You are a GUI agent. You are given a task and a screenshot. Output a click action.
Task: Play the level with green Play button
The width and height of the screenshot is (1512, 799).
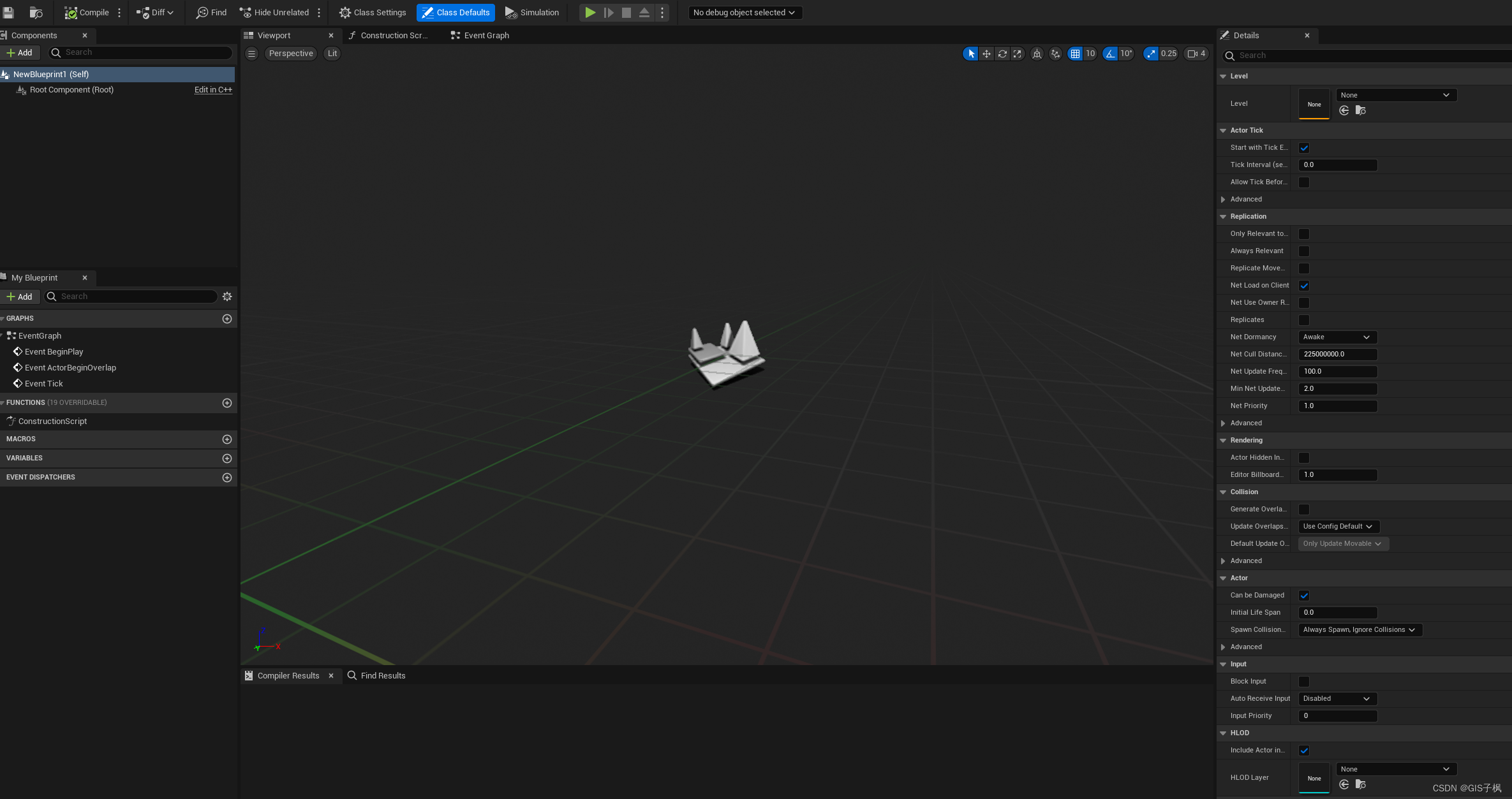point(590,12)
